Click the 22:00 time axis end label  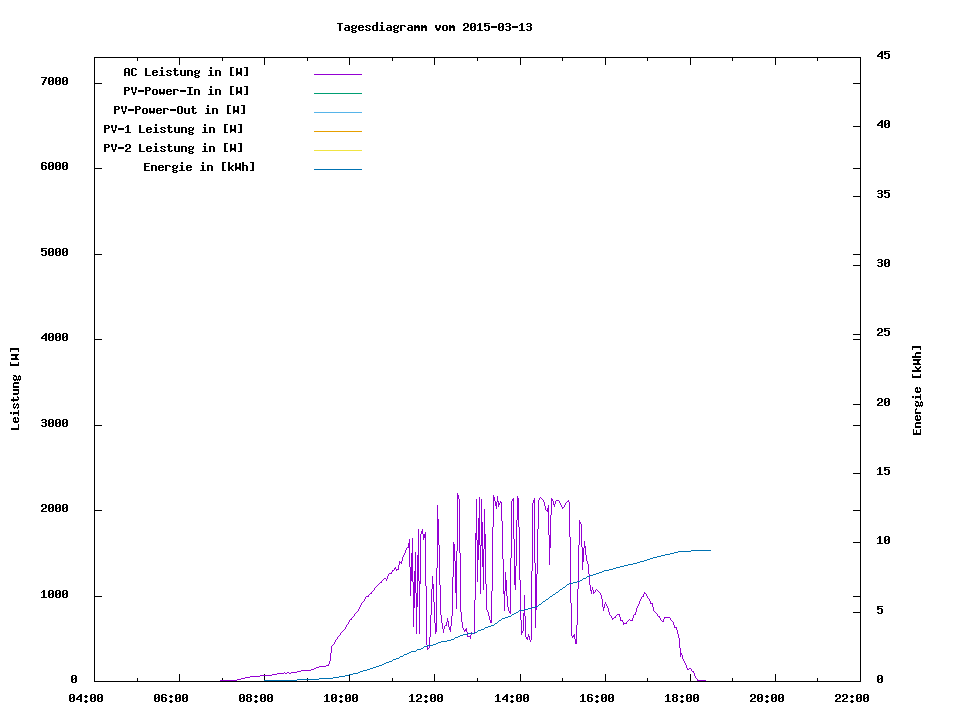852,699
